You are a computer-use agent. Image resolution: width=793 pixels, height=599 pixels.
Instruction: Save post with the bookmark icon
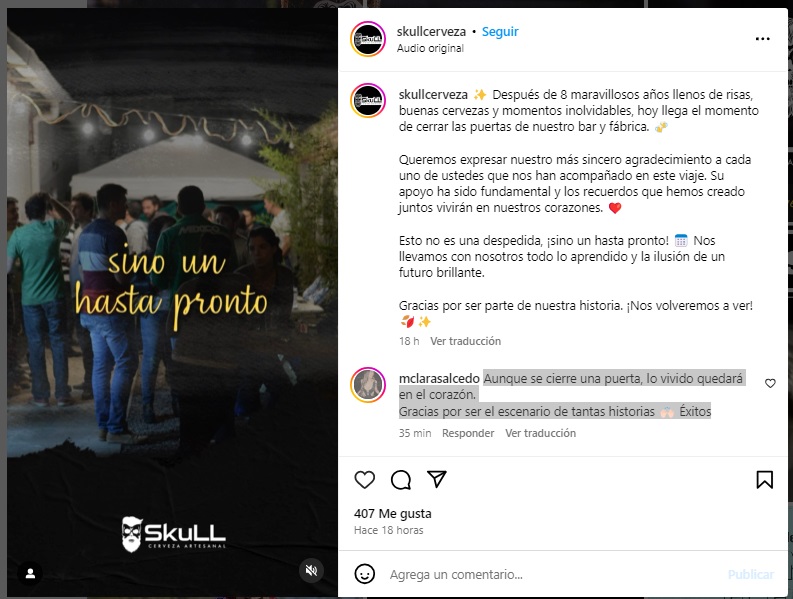764,480
